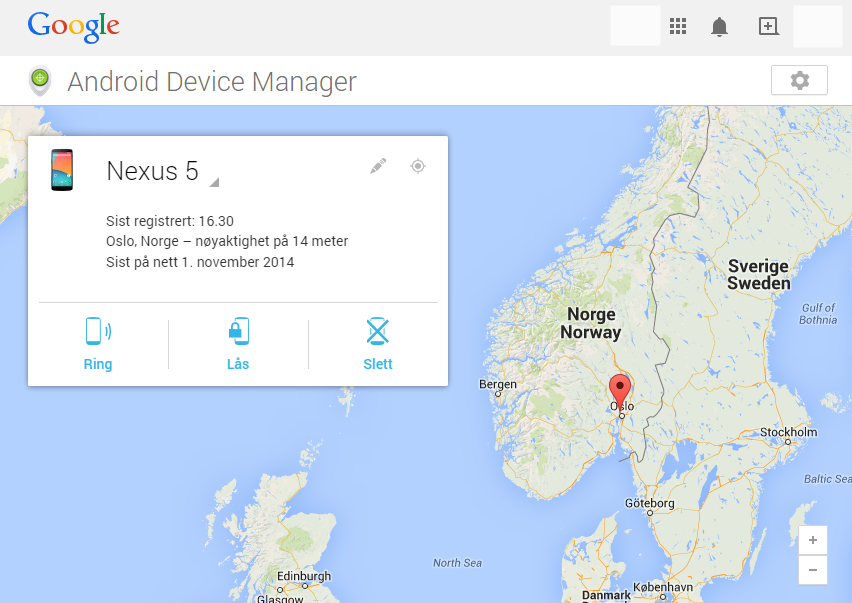Click the Nexus 5 phone thumbnail

62,170
